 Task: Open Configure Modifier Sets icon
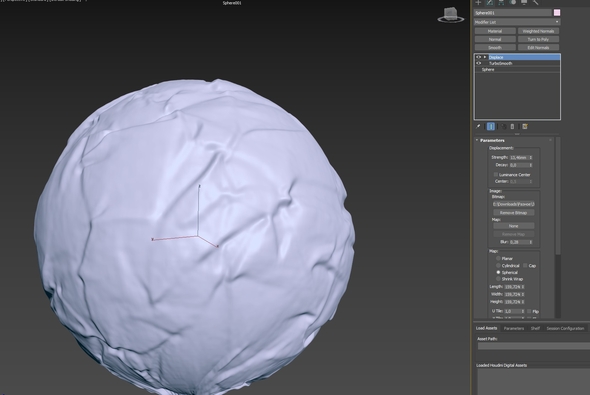pyautogui.click(x=525, y=127)
